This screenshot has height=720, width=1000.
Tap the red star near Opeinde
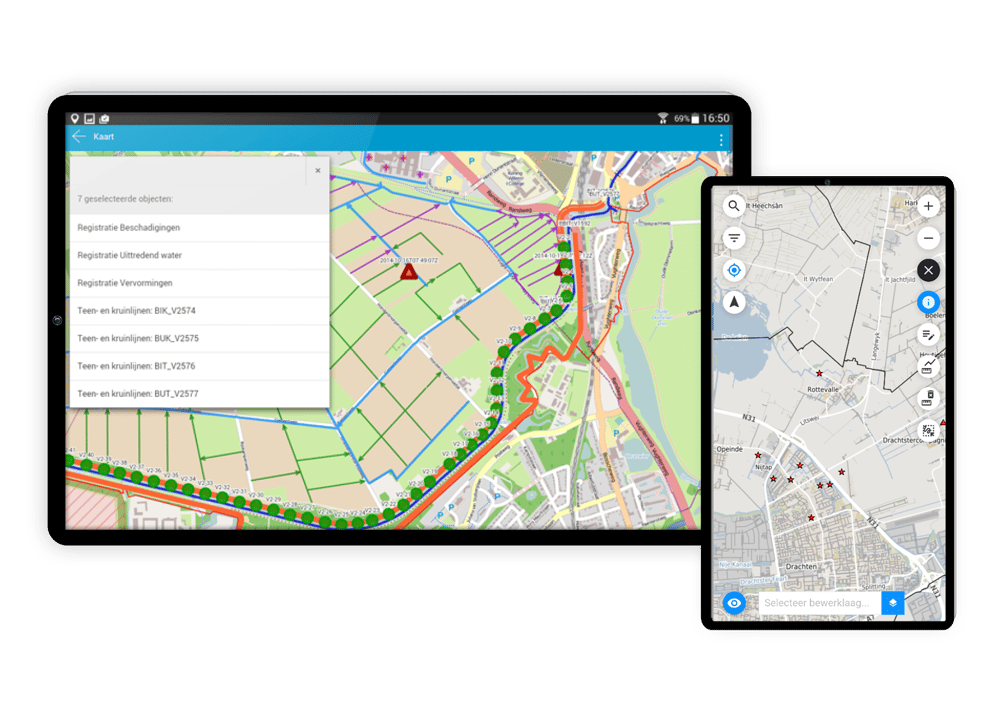[758, 455]
